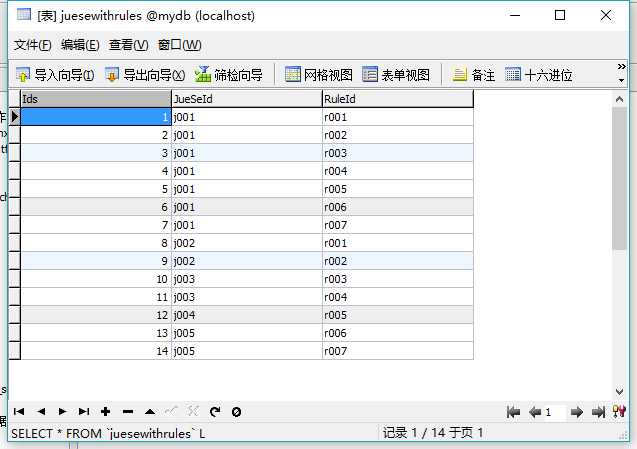This screenshot has height=449, width=637.
Task: Select JueSeId cell j004 in row 12
Action: click(247, 315)
